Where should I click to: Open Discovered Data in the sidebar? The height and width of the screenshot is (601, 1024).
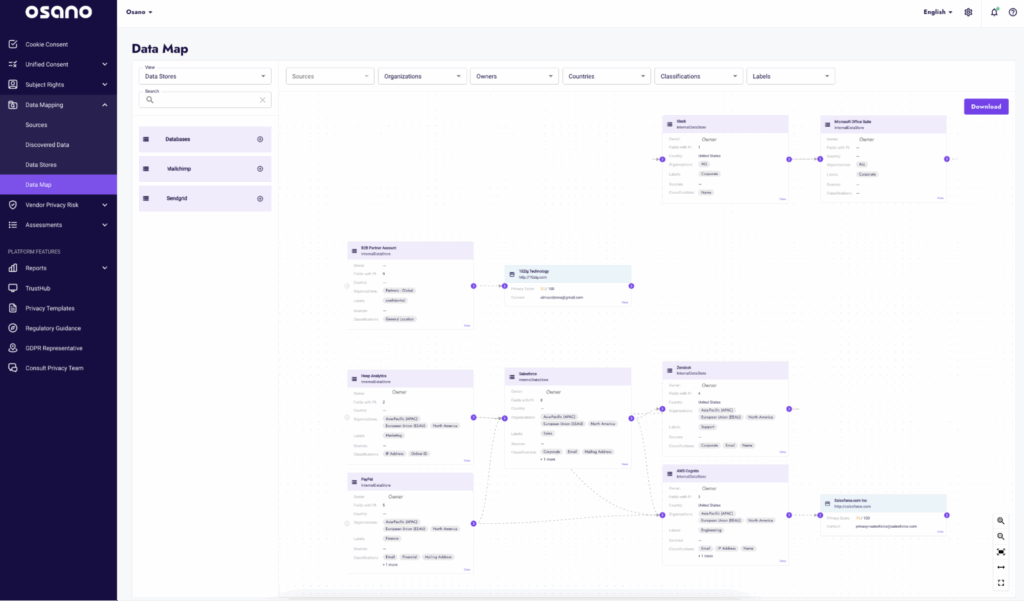47,145
